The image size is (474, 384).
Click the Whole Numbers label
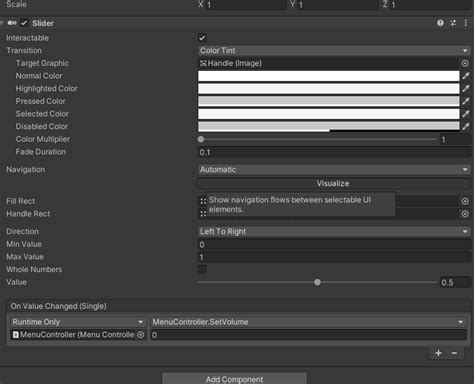point(34,269)
